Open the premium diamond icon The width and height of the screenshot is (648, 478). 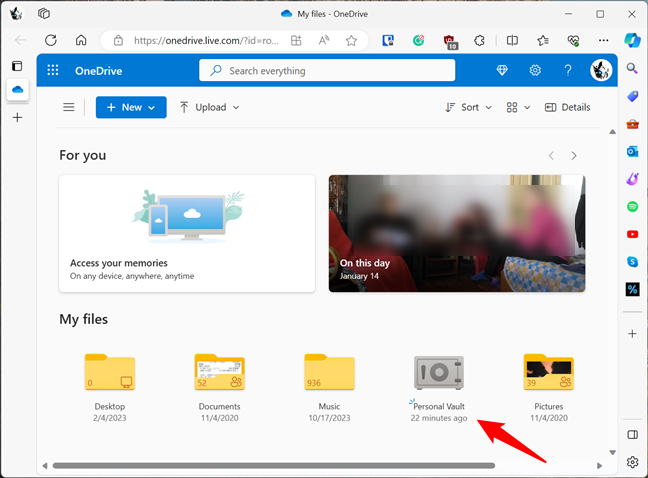[x=502, y=70]
